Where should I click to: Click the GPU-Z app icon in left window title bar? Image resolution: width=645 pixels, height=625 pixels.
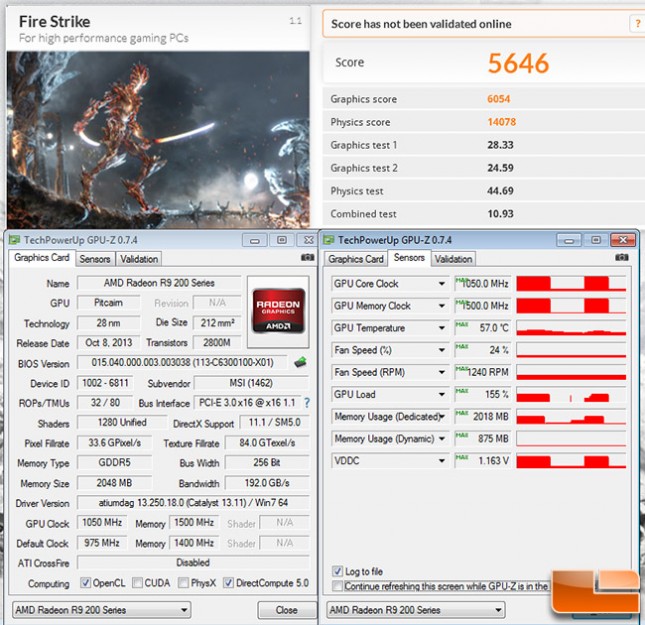tap(14, 240)
